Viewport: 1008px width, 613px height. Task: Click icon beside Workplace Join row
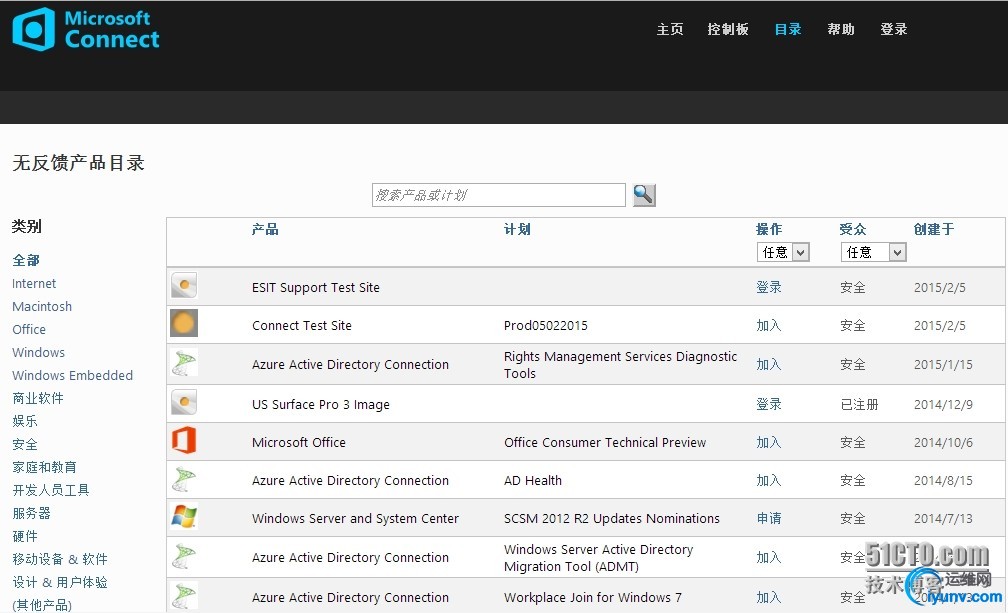184,596
